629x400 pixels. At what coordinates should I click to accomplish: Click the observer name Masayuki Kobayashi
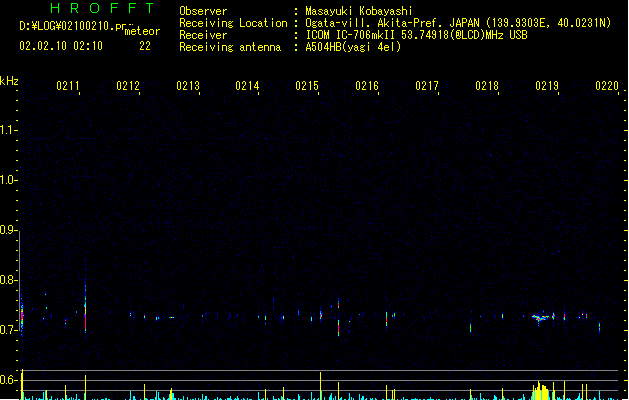click(359, 11)
